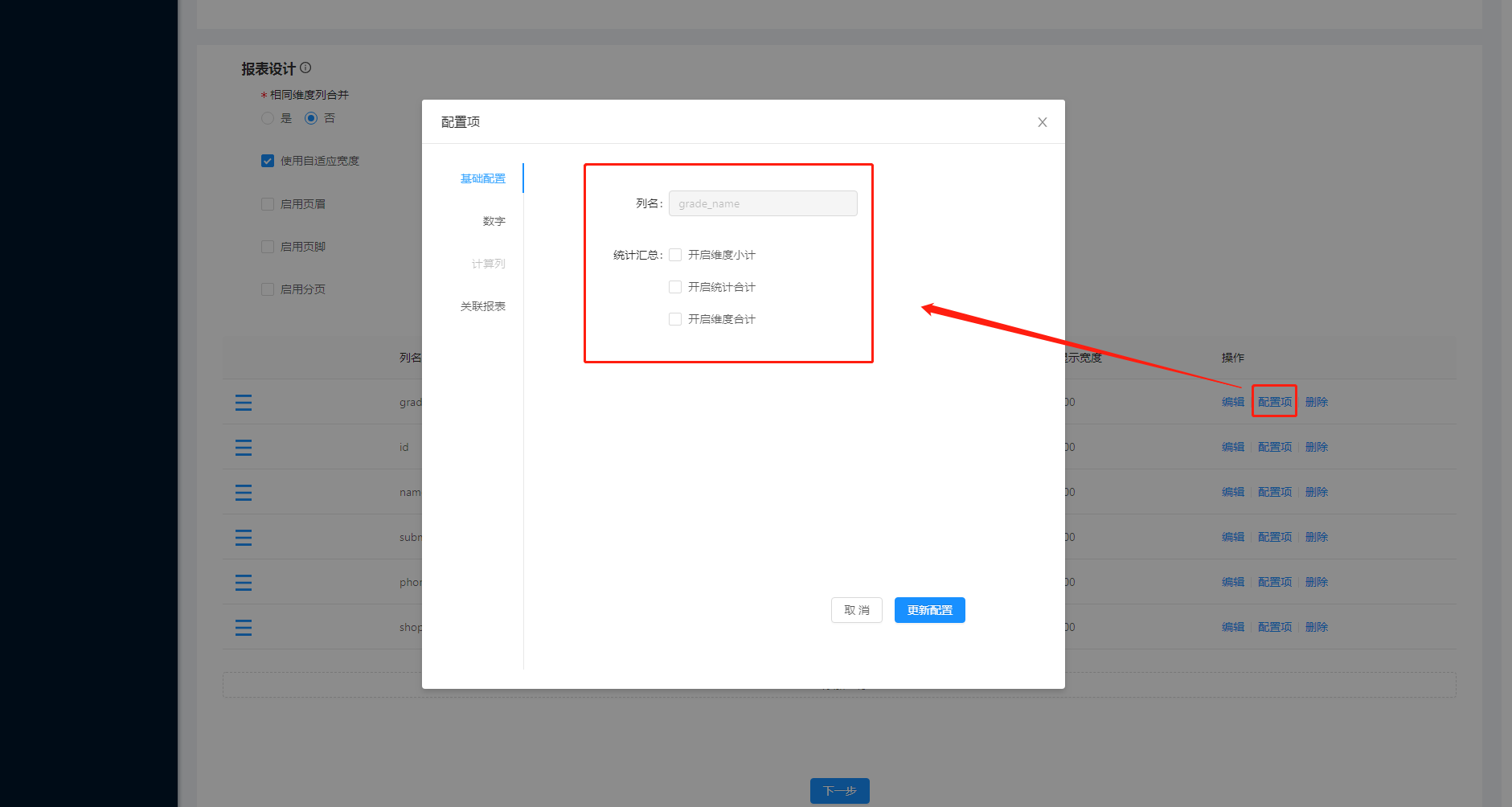
Task: Click the 取消 button
Action: pos(857,610)
